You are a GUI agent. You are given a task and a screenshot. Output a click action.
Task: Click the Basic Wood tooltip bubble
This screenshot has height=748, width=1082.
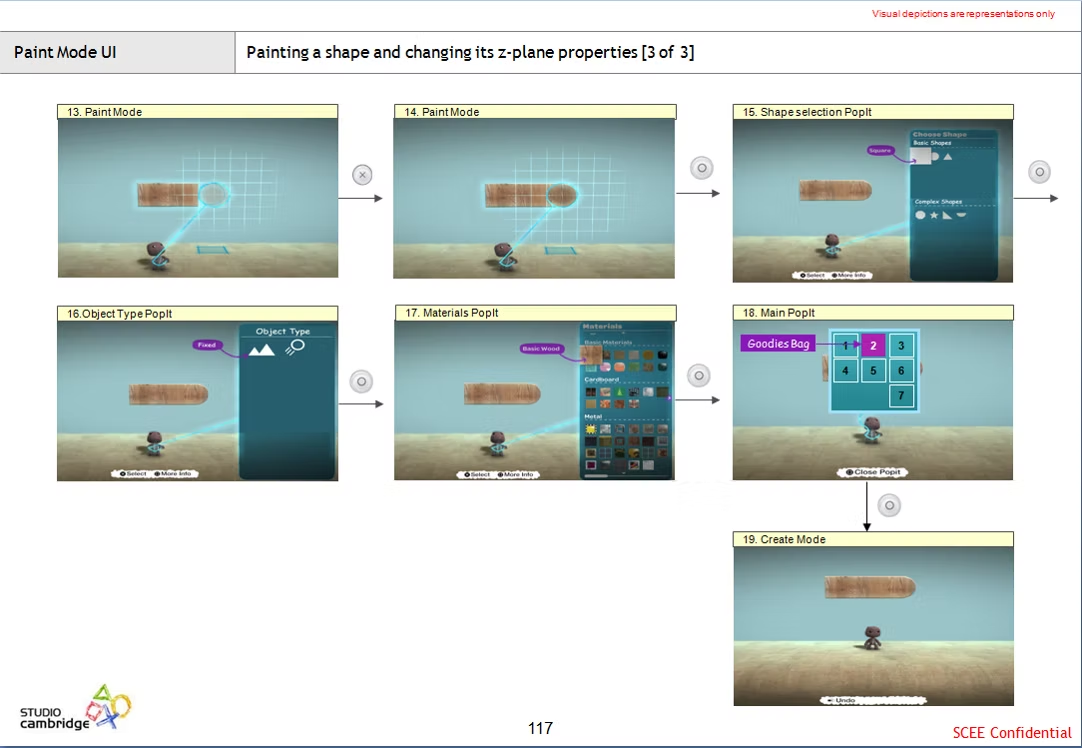coord(541,348)
